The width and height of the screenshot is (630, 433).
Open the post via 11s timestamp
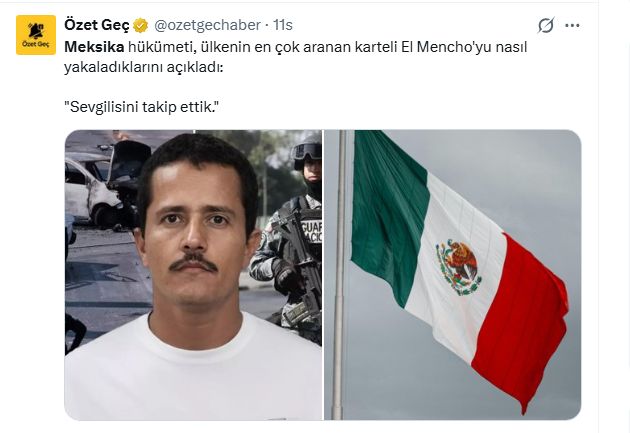point(283,25)
